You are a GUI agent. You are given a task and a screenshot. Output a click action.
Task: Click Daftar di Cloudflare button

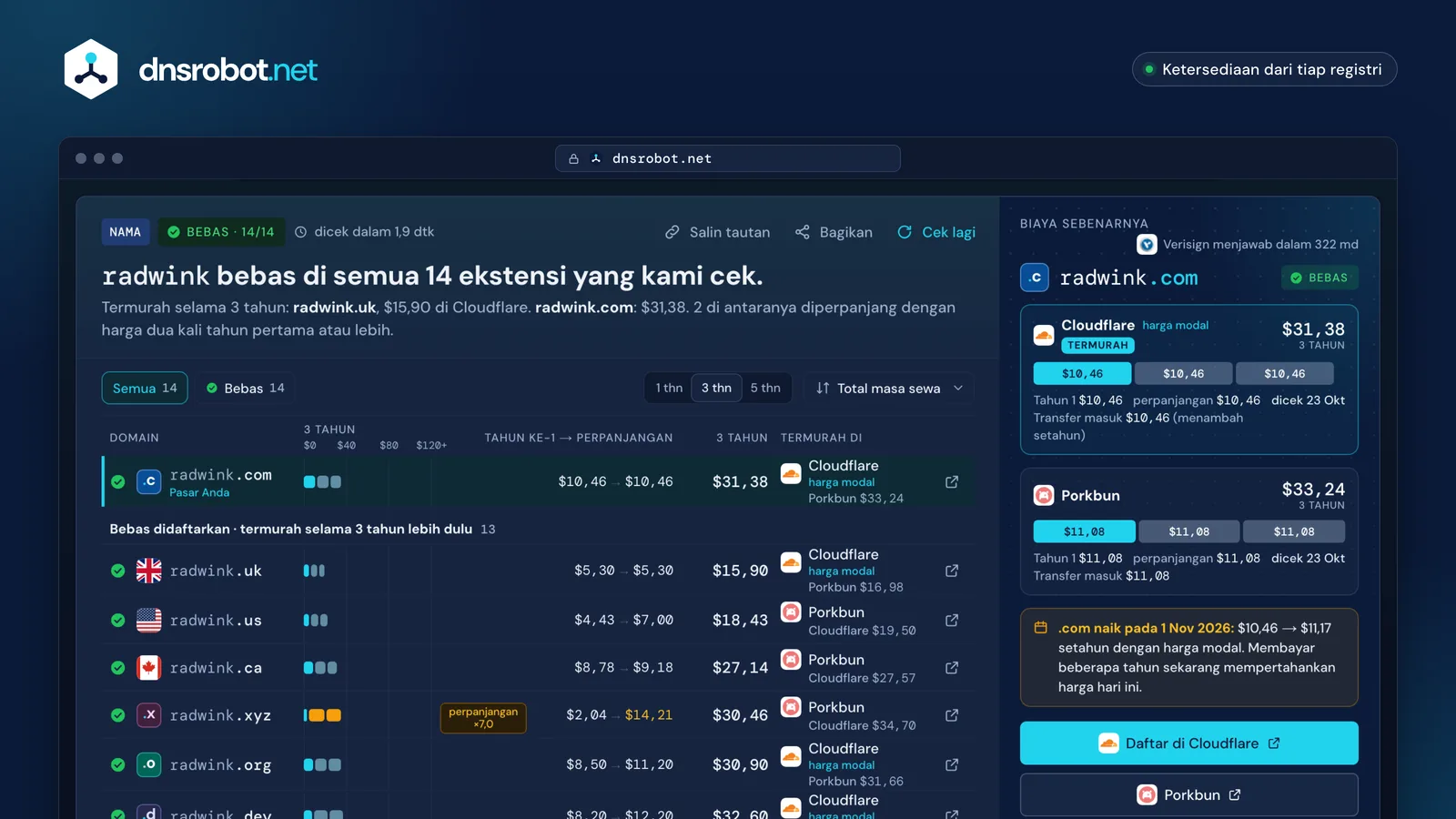[1188, 743]
